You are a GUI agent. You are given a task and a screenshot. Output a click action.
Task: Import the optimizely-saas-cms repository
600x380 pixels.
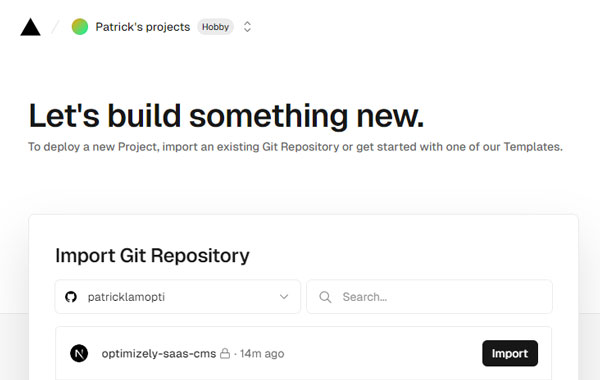coord(510,353)
